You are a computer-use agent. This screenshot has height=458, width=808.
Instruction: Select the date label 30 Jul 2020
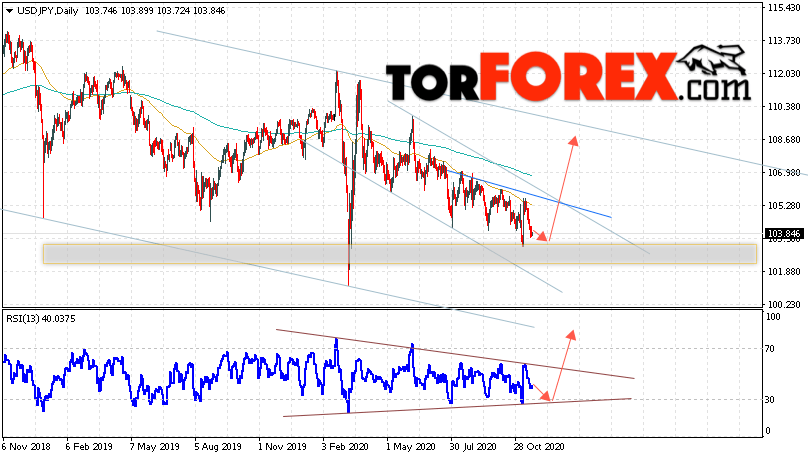473,446
